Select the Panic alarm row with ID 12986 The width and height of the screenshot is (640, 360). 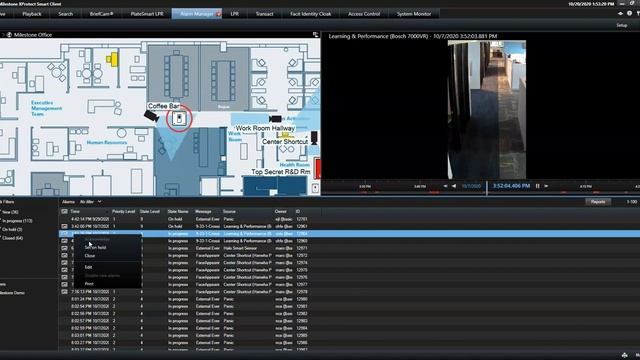349,343
